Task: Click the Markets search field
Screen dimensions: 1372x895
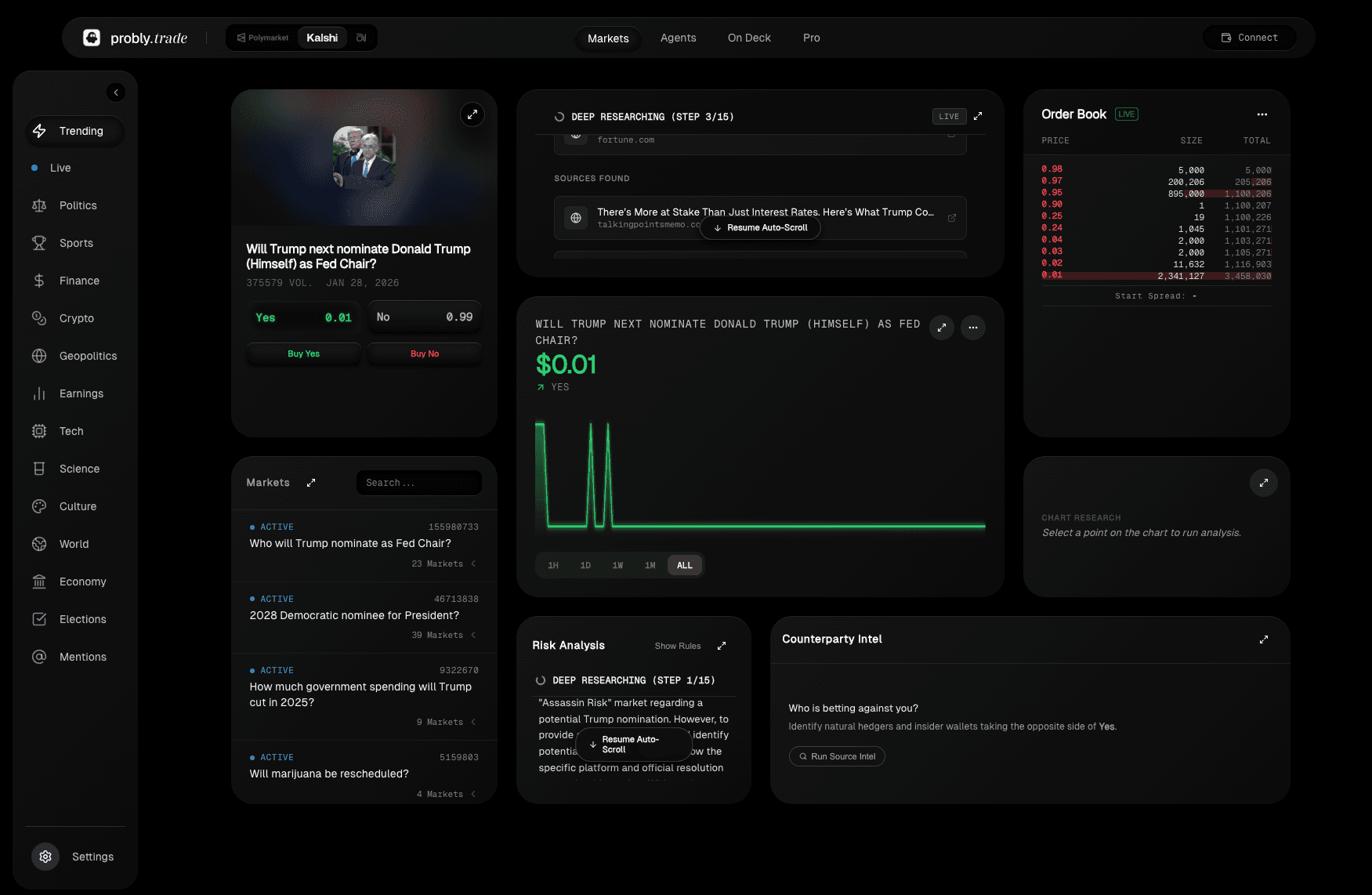Action: click(x=418, y=483)
